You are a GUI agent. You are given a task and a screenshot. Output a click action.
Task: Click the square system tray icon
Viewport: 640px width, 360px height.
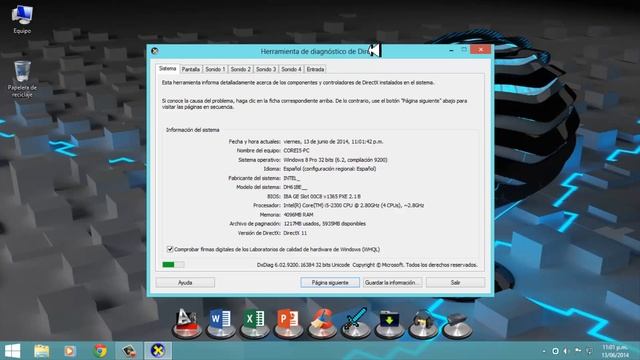pos(555,351)
